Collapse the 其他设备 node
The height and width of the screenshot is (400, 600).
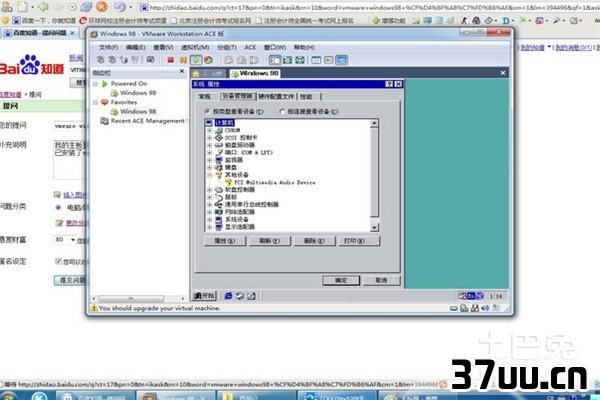point(209,175)
